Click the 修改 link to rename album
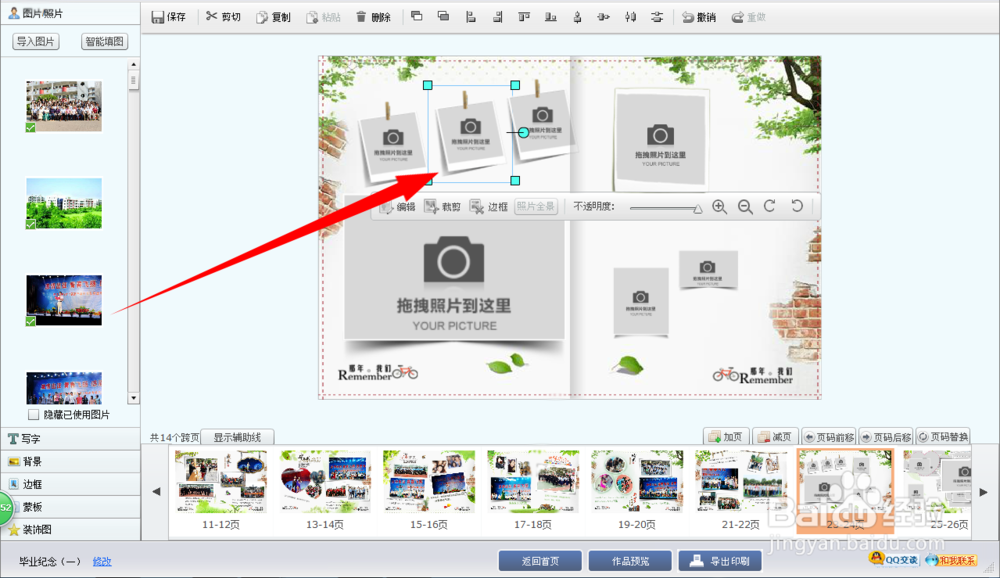 (x=102, y=561)
